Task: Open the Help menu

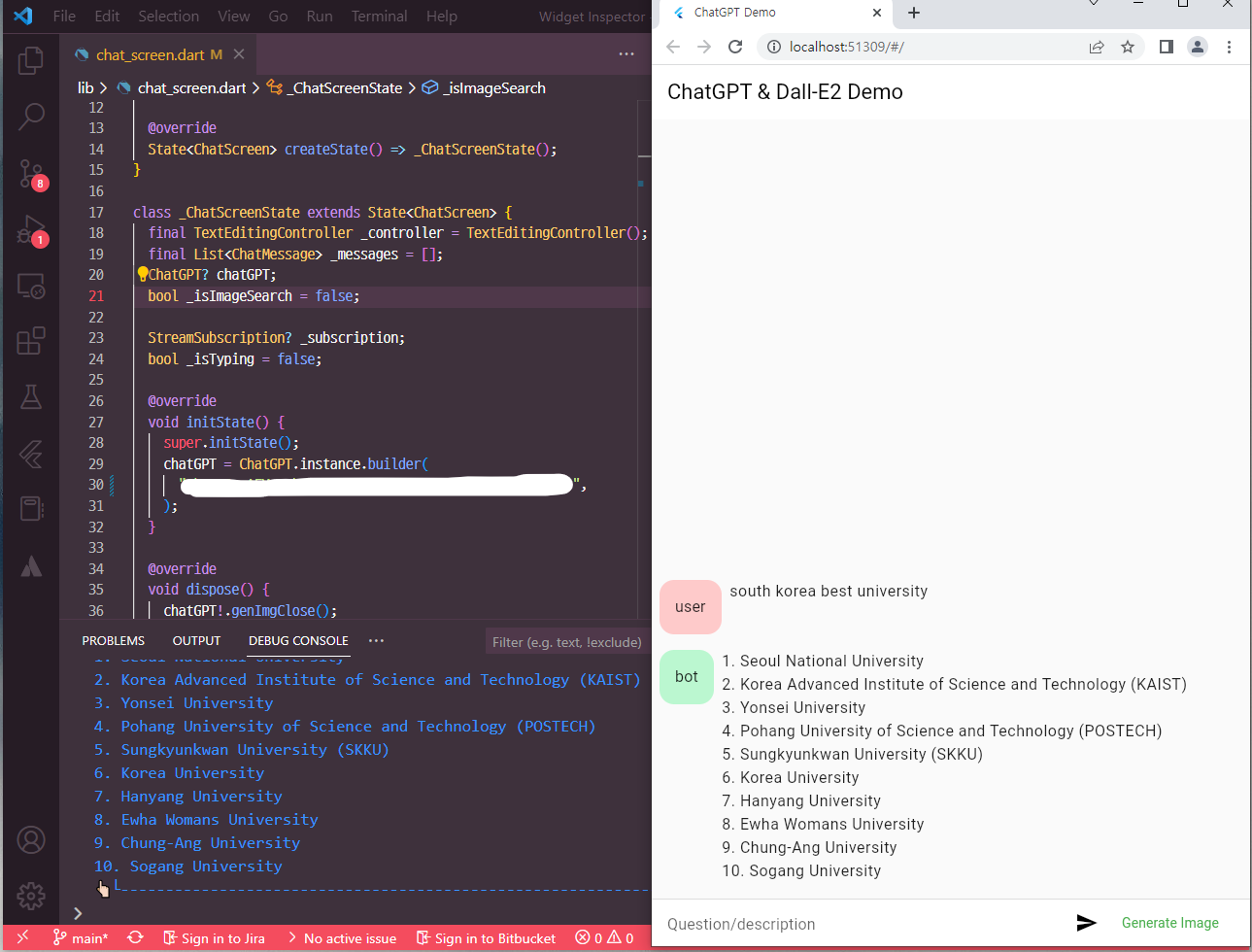Action: click(x=441, y=17)
